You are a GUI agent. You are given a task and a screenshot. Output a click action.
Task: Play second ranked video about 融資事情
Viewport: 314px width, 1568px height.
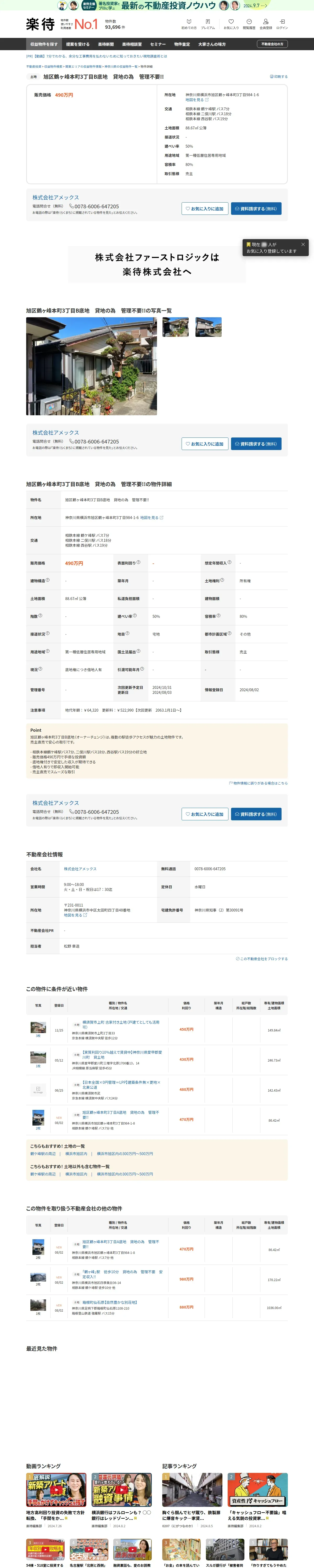[121, 1490]
